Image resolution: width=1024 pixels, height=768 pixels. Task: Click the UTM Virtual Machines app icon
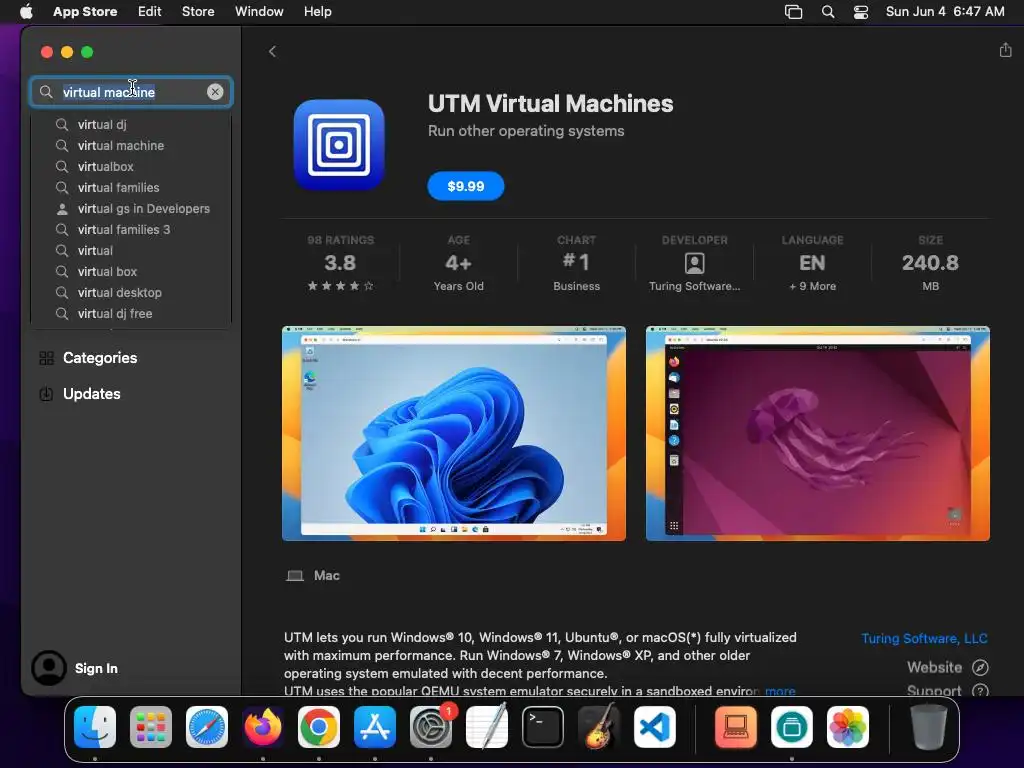[x=339, y=144]
